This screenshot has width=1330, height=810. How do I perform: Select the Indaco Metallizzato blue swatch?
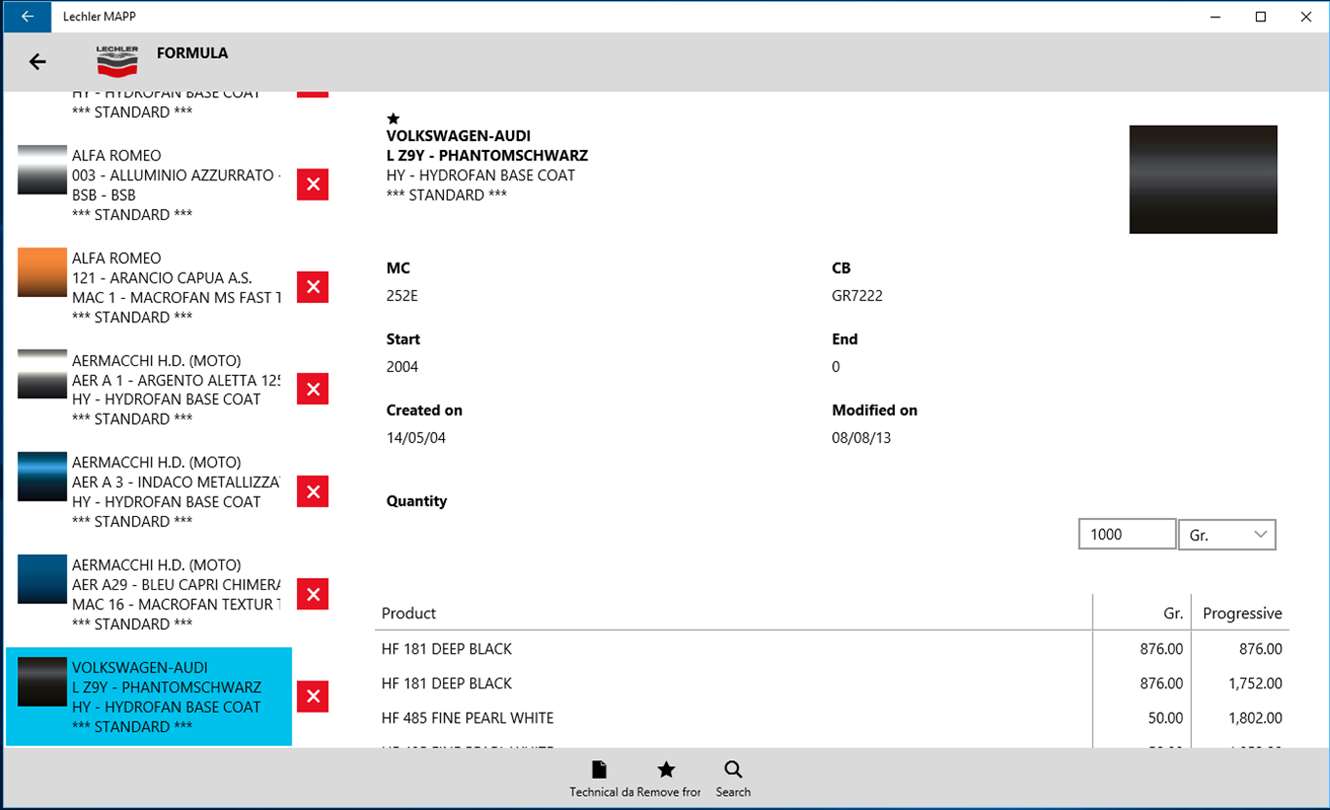42,477
